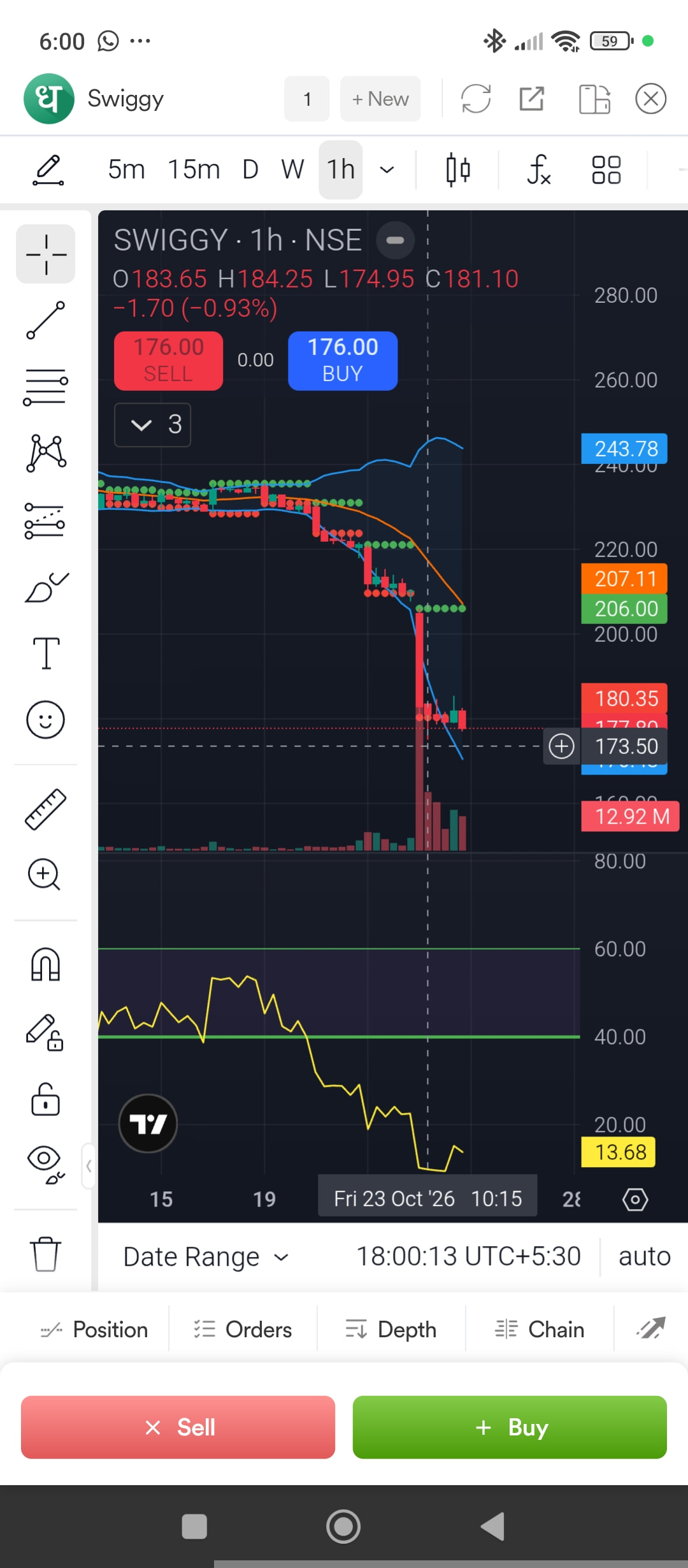Expand the Date Range dropdown
This screenshot has width=688, height=1568.
(206, 1257)
